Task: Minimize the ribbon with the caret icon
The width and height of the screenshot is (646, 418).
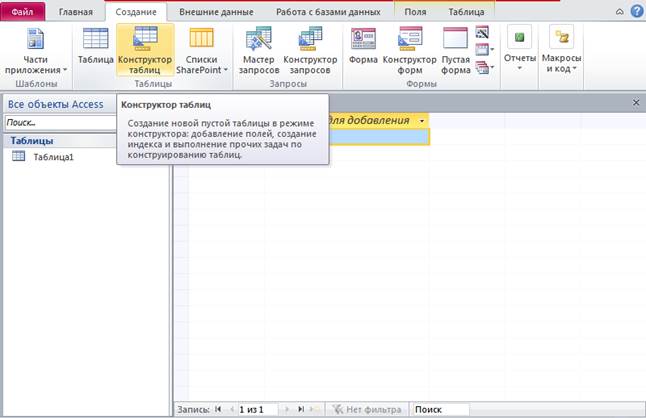Action: pos(620,12)
